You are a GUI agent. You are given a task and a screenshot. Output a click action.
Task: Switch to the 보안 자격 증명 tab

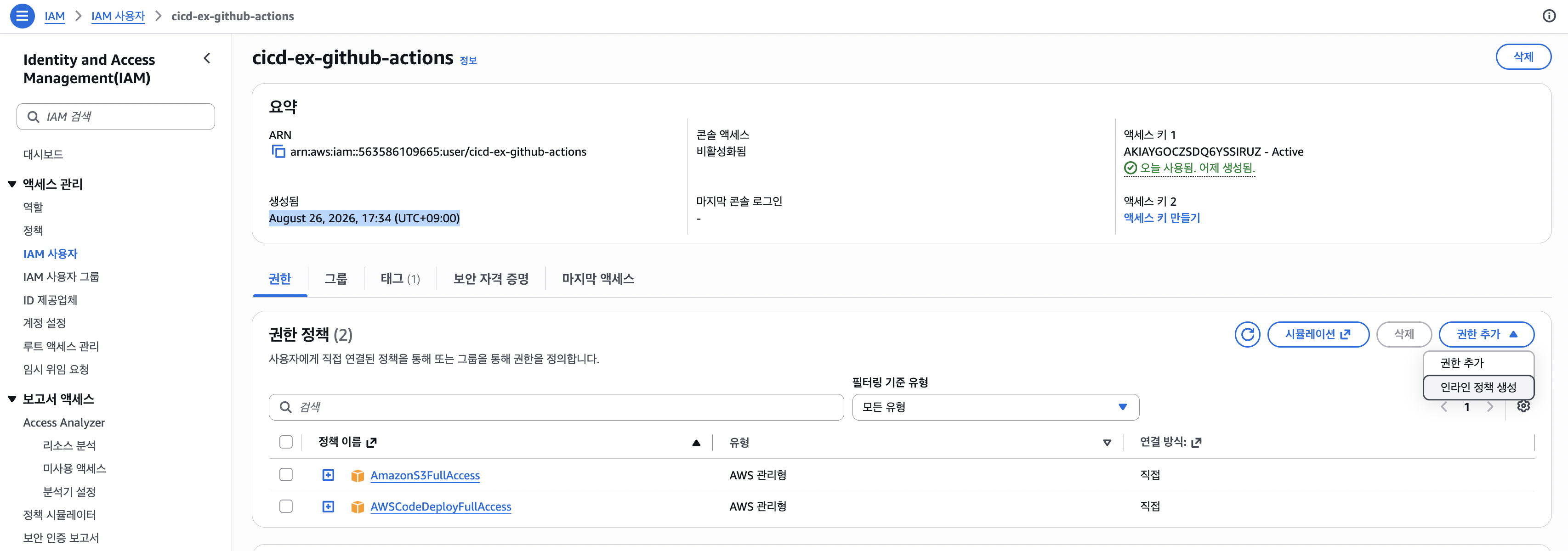(491, 279)
